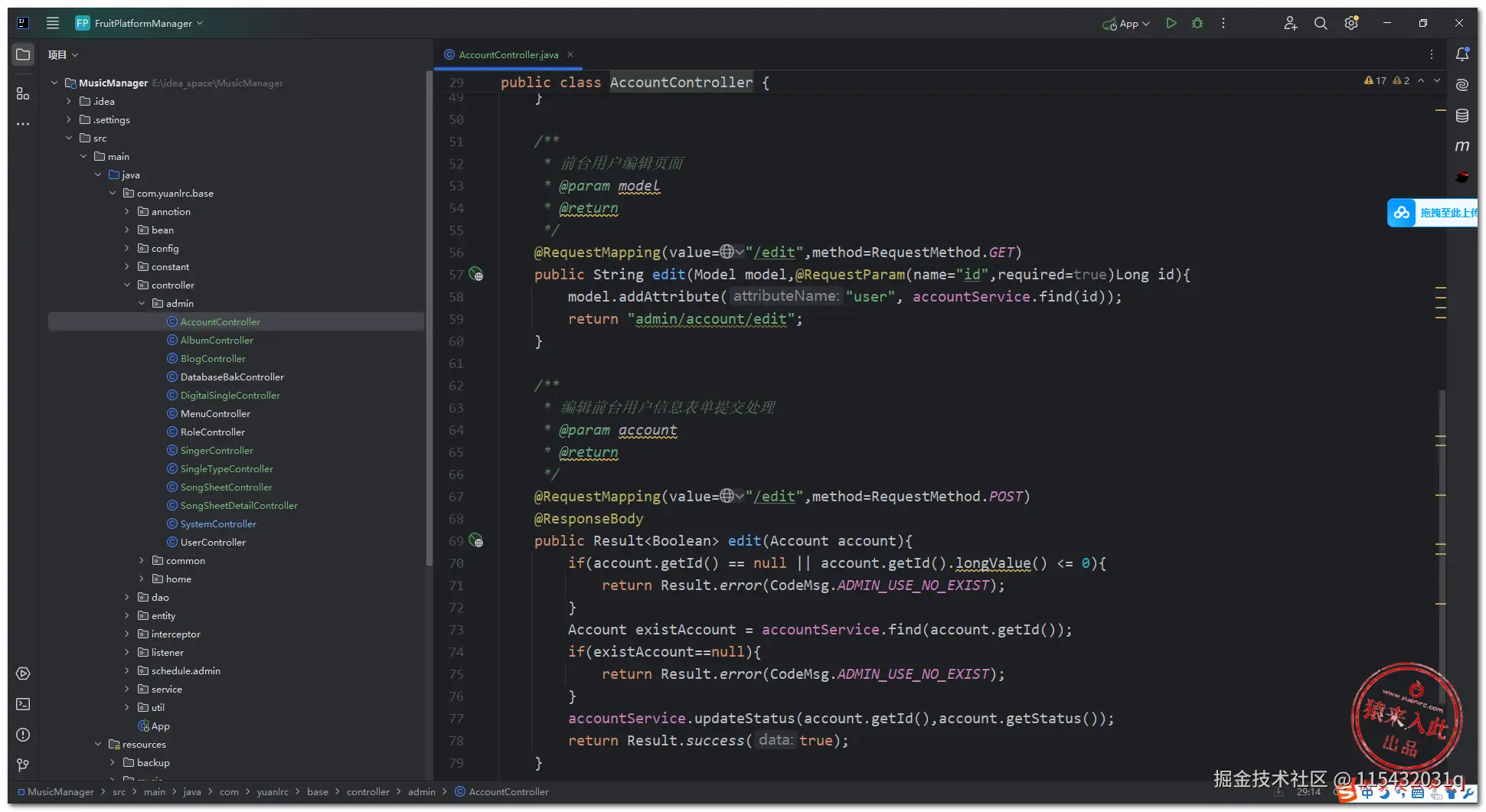This screenshot has width=1486, height=812.
Task: Open the project view options dropdown
Action: point(64,54)
